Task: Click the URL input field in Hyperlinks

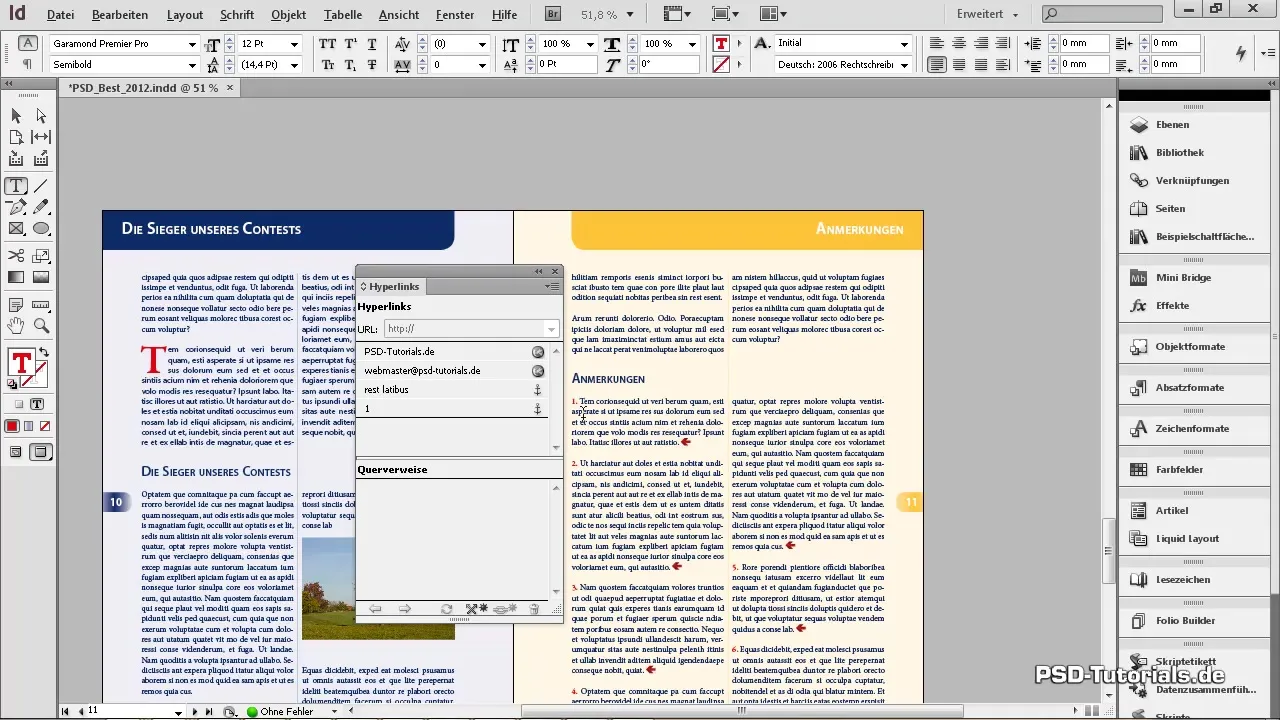Action: (x=464, y=329)
